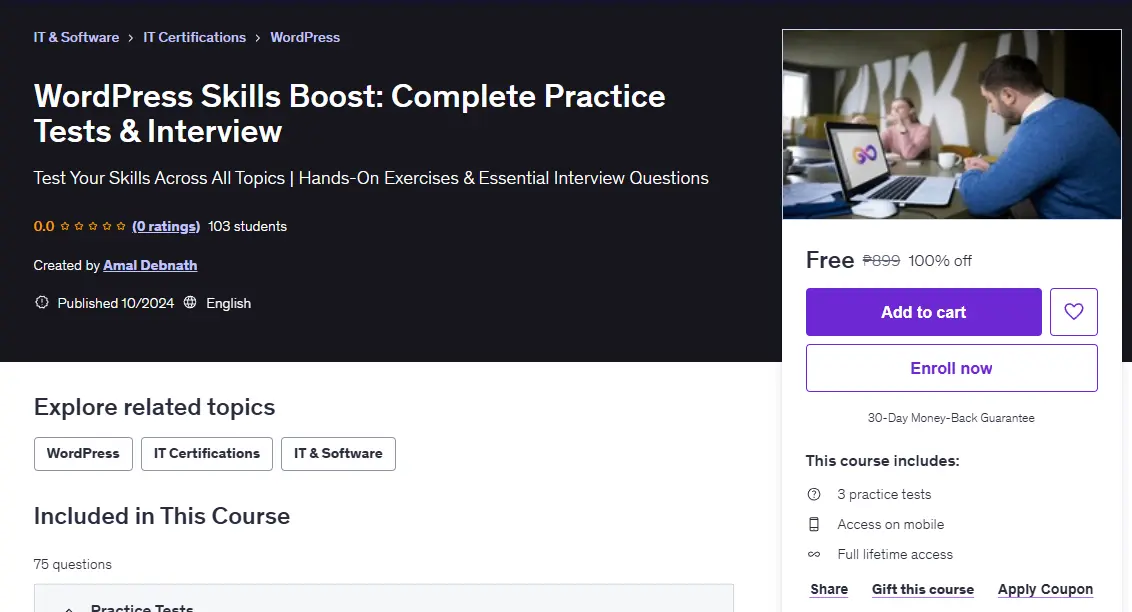1132x612 pixels.
Task: Click Gift this course
Action: [923, 590]
